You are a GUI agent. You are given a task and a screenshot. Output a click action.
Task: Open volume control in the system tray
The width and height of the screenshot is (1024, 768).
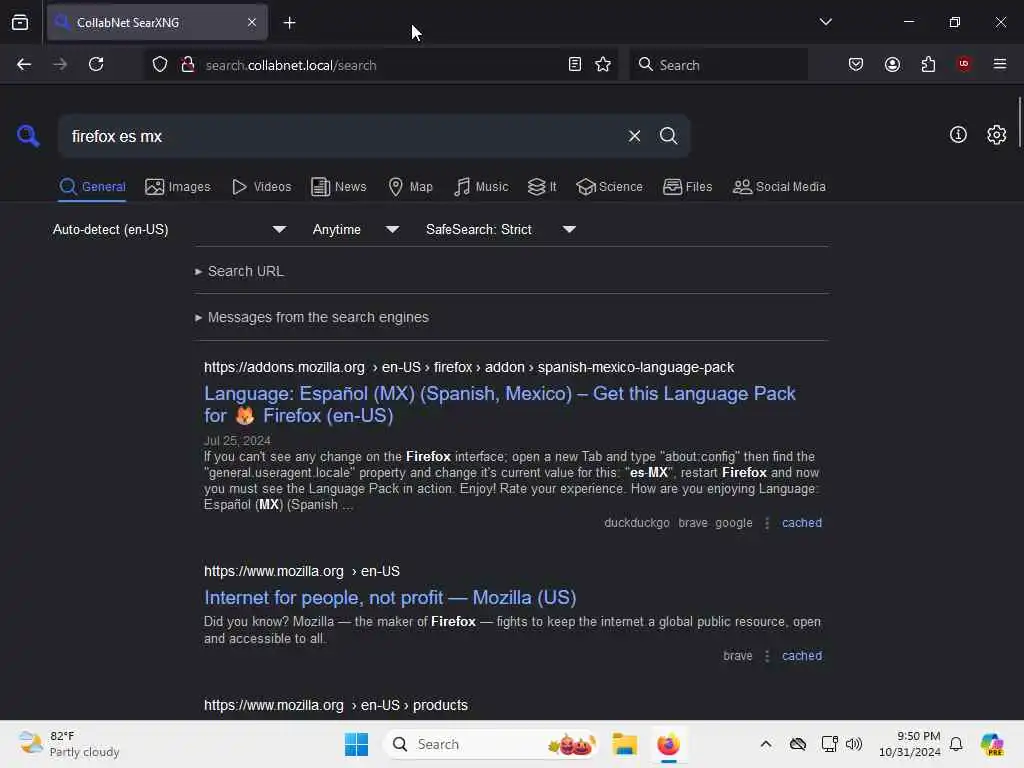pos(854,744)
